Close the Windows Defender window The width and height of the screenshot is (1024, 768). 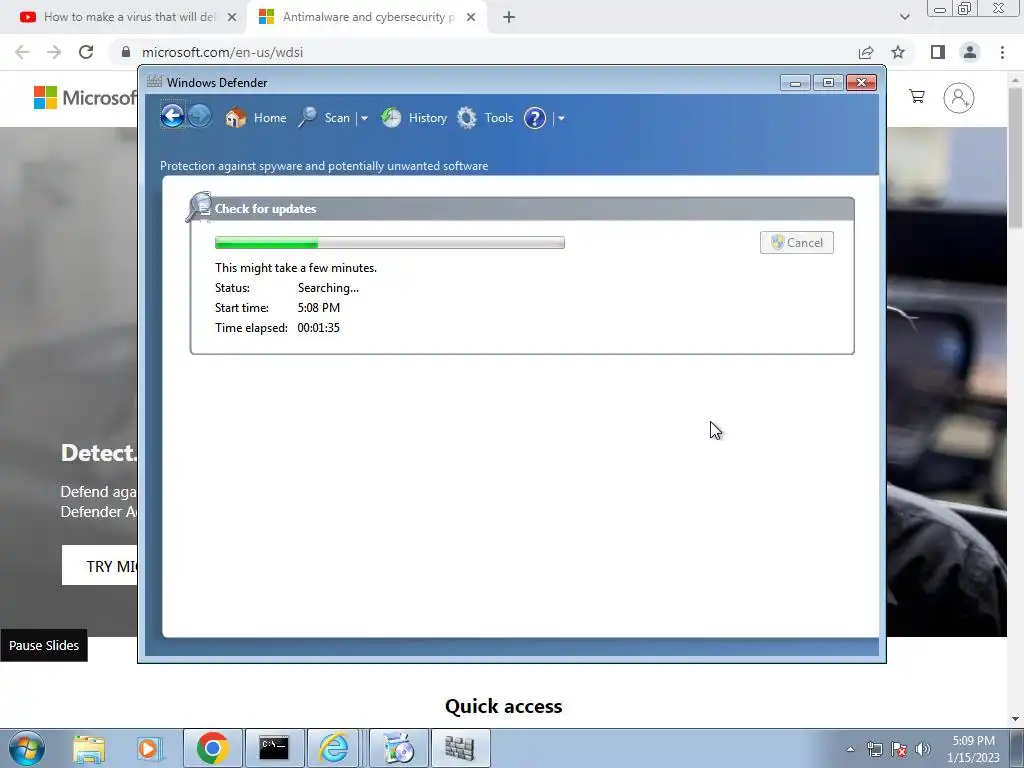(861, 82)
